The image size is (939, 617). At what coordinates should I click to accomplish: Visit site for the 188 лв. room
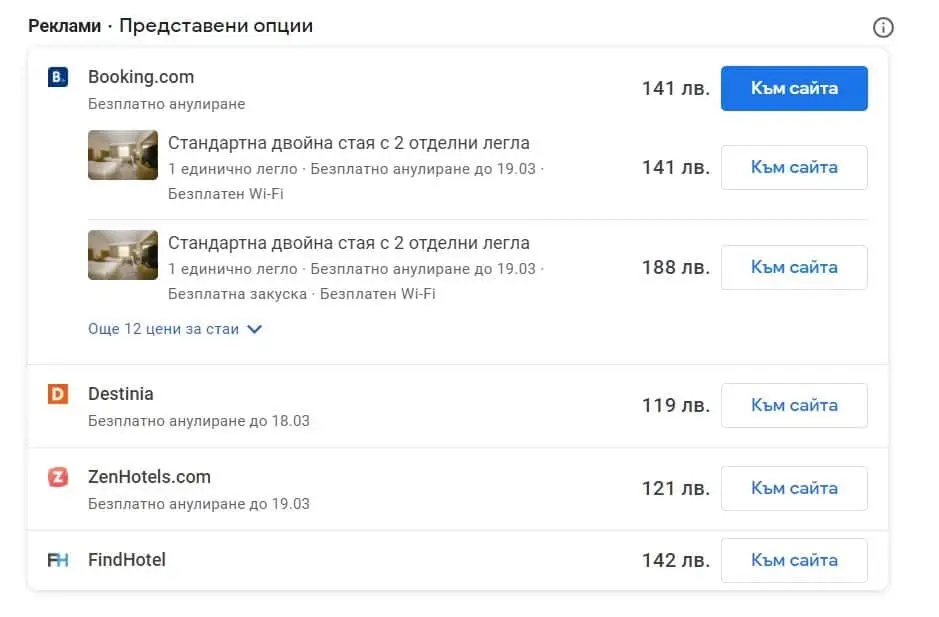[794, 267]
